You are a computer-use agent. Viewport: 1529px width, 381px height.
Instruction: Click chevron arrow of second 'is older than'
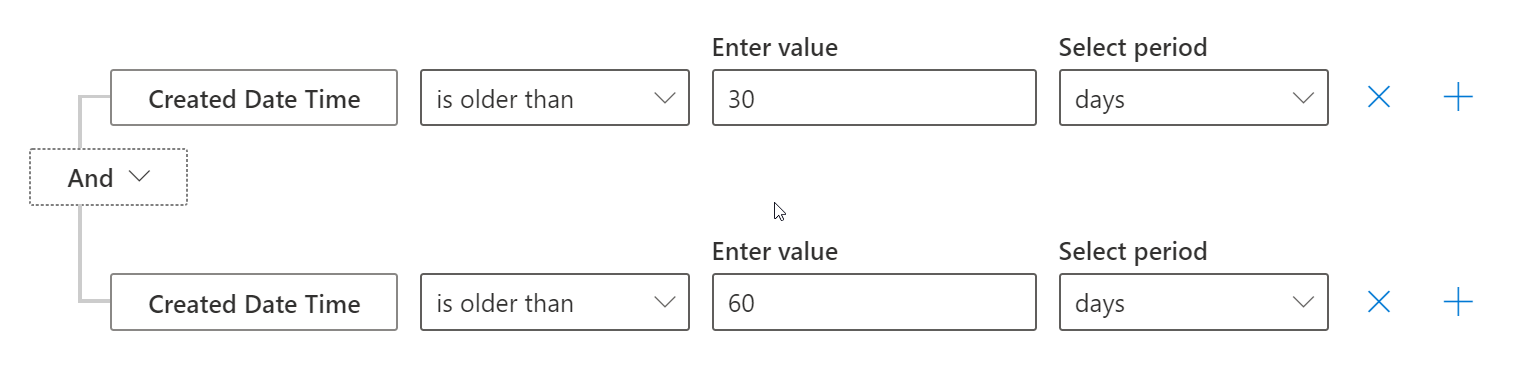tap(664, 302)
